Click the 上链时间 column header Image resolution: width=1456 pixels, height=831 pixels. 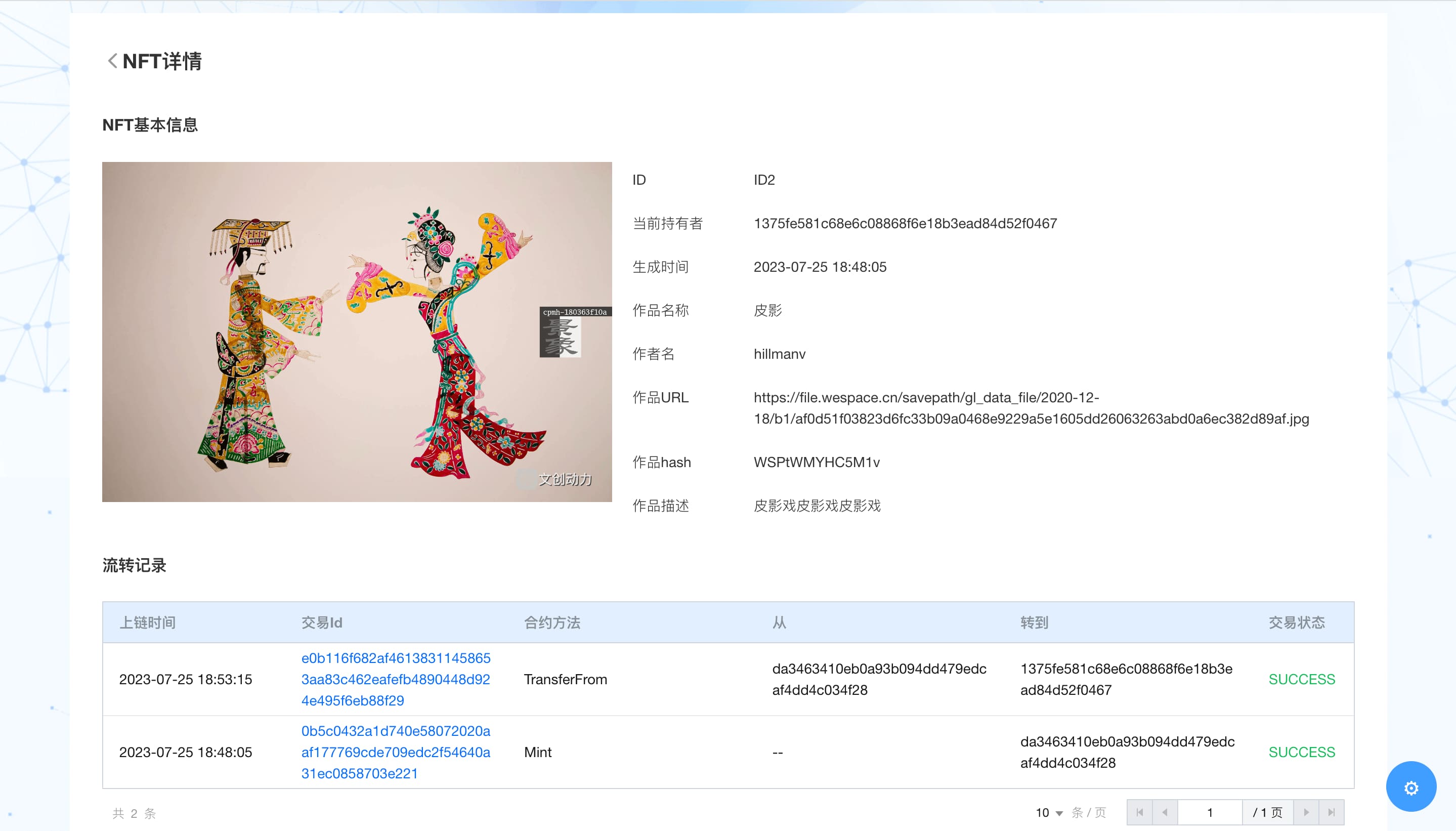coord(147,622)
